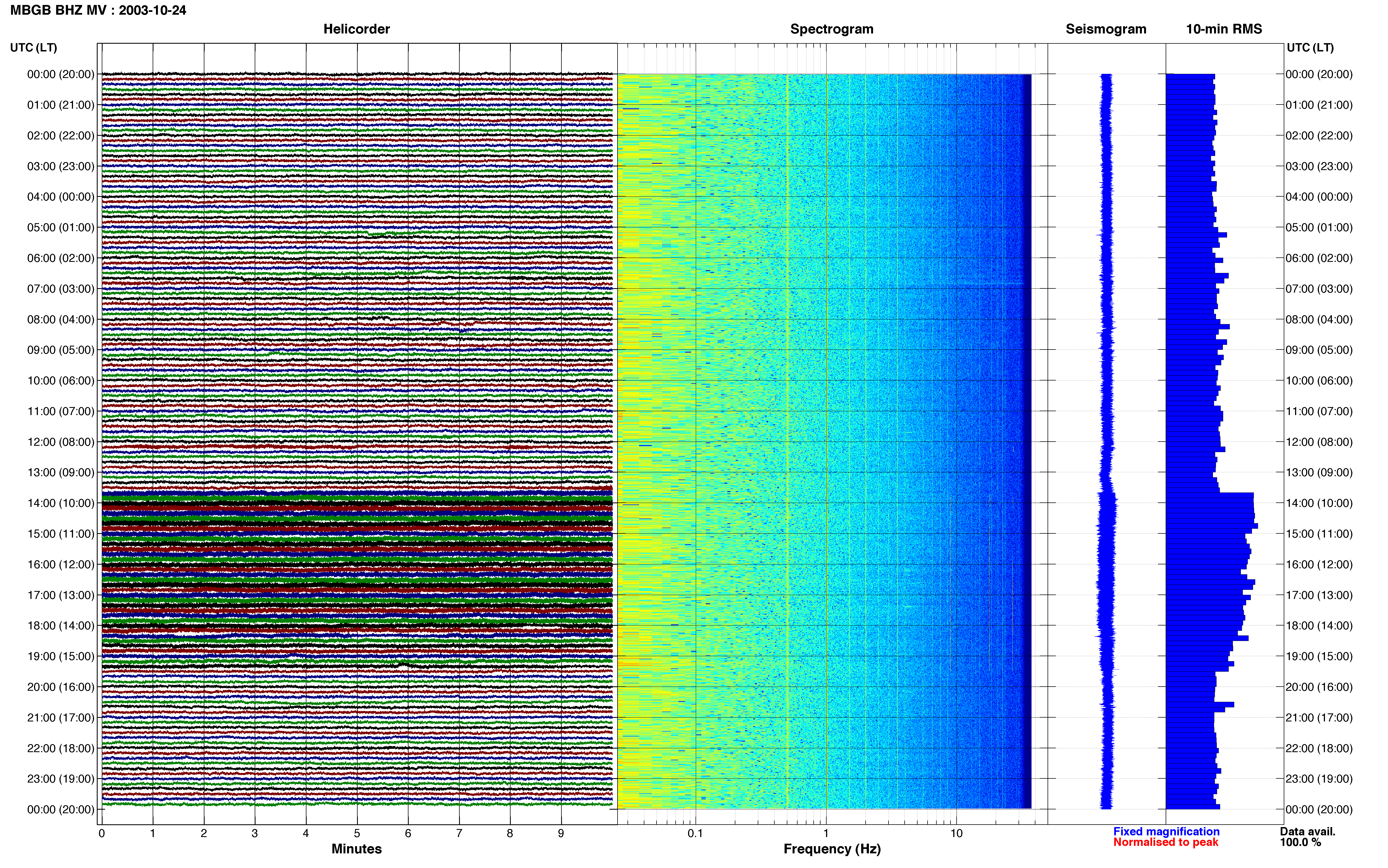The image size is (1388, 868).
Task: Click the left time label '17:00 (13:00)'
Action: (x=61, y=595)
